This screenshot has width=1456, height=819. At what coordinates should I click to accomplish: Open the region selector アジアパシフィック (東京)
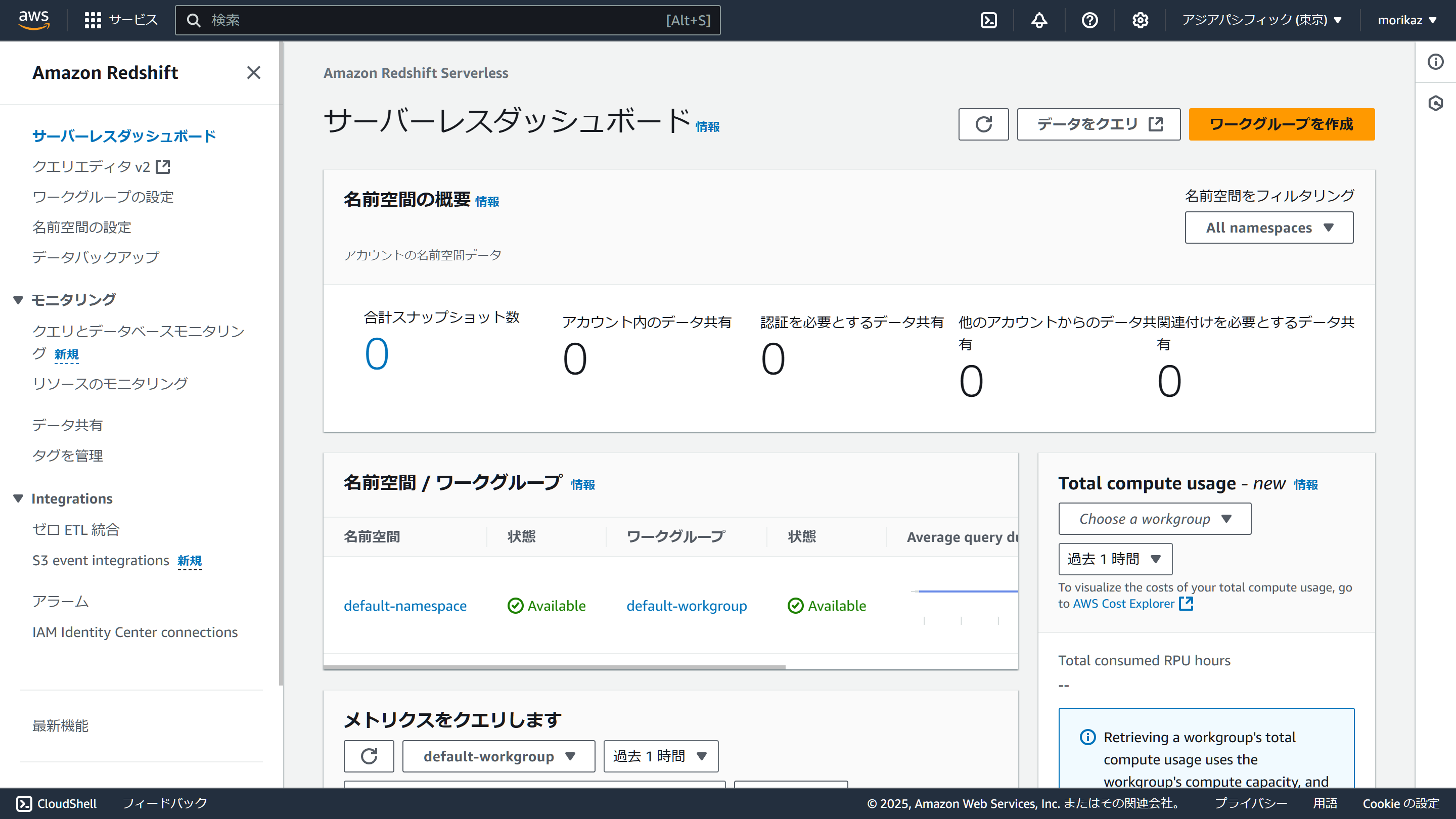tap(1261, 20)
